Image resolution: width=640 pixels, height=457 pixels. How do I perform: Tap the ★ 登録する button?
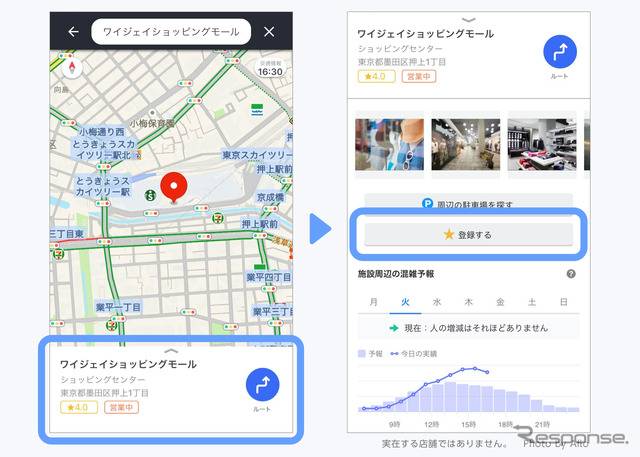point(469,235)
